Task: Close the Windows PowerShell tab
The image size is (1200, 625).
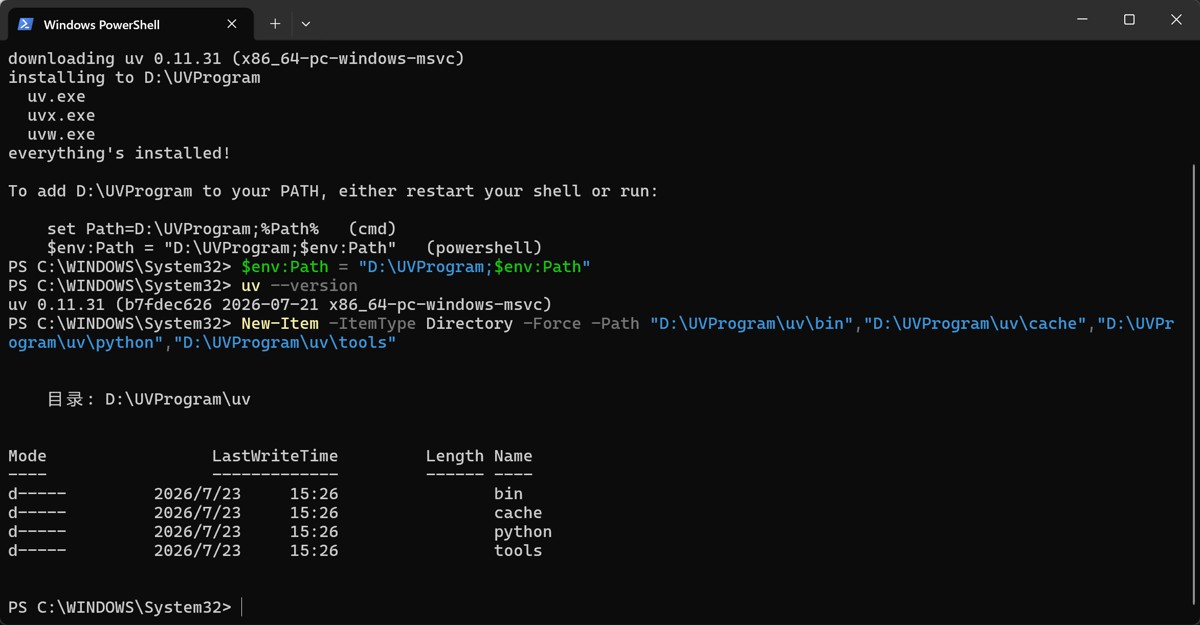Action: click(x=232, y=23)
